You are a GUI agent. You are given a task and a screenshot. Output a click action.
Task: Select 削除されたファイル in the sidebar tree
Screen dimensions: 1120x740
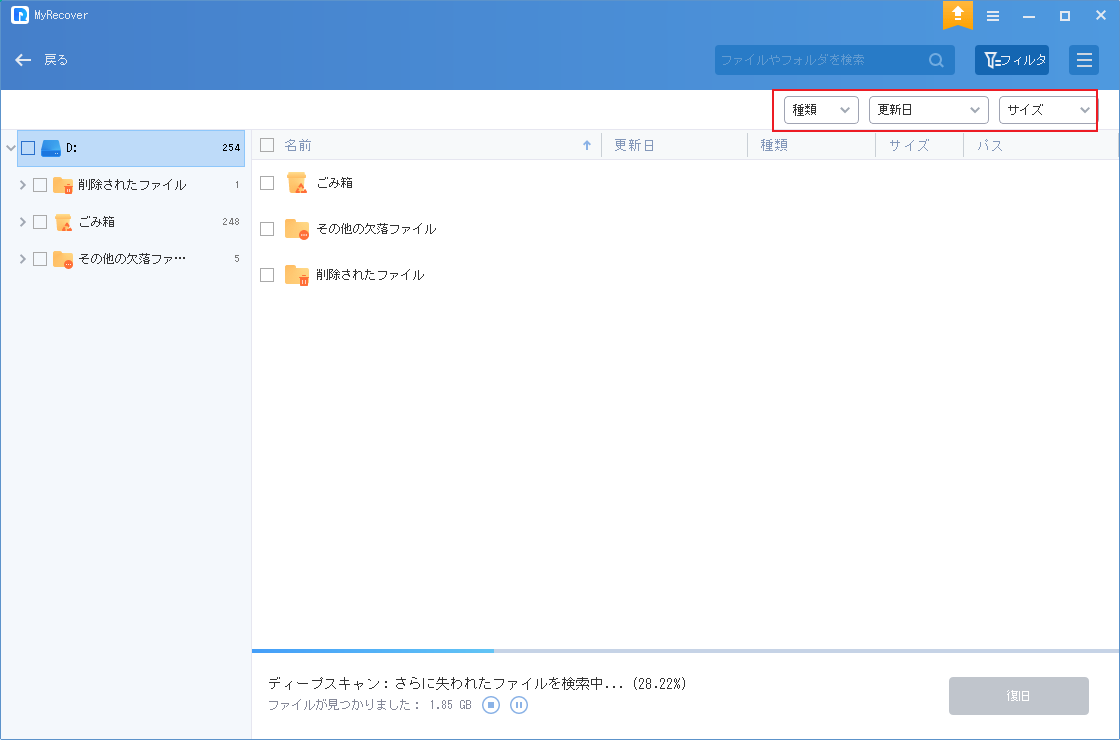[132, 185]
